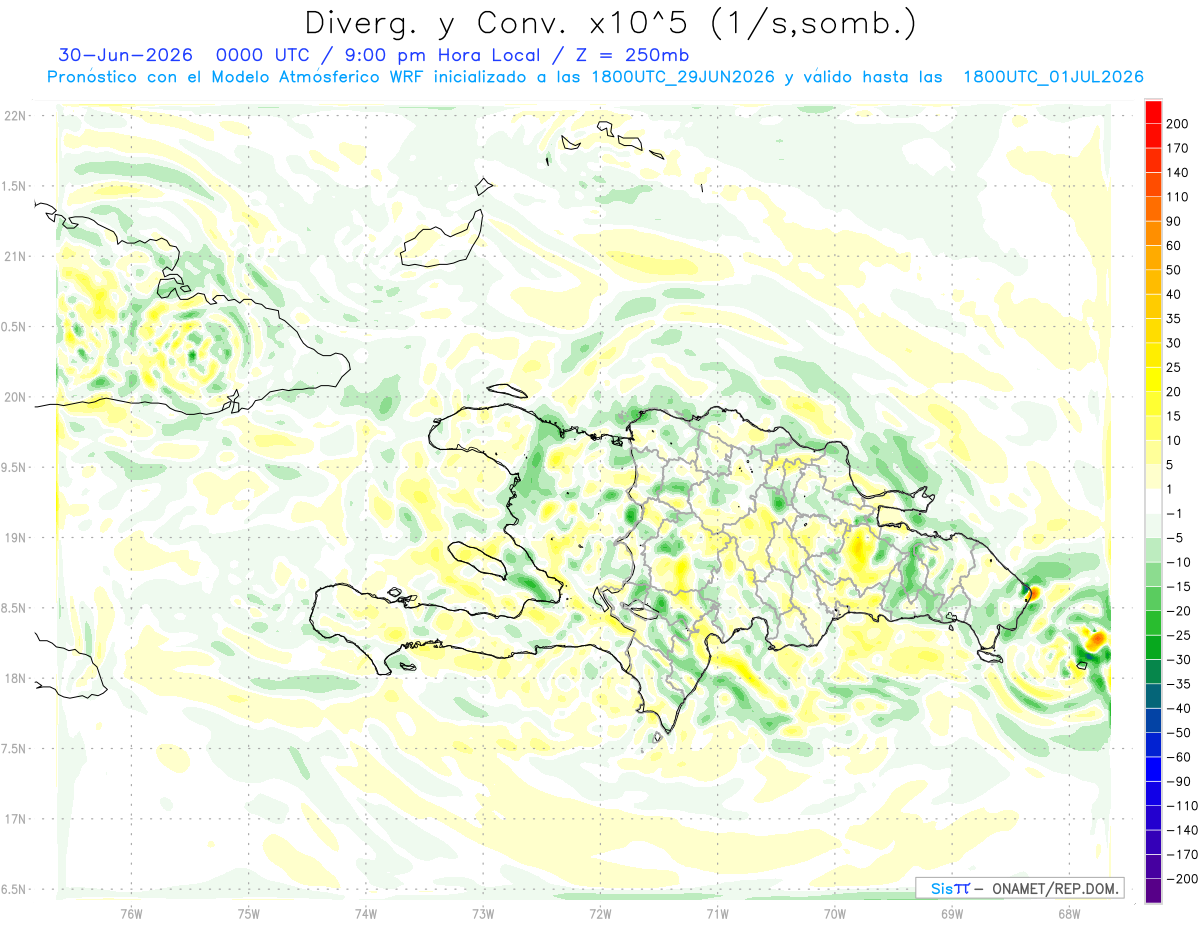Click the '-170' color scale value

point(1183,855)
